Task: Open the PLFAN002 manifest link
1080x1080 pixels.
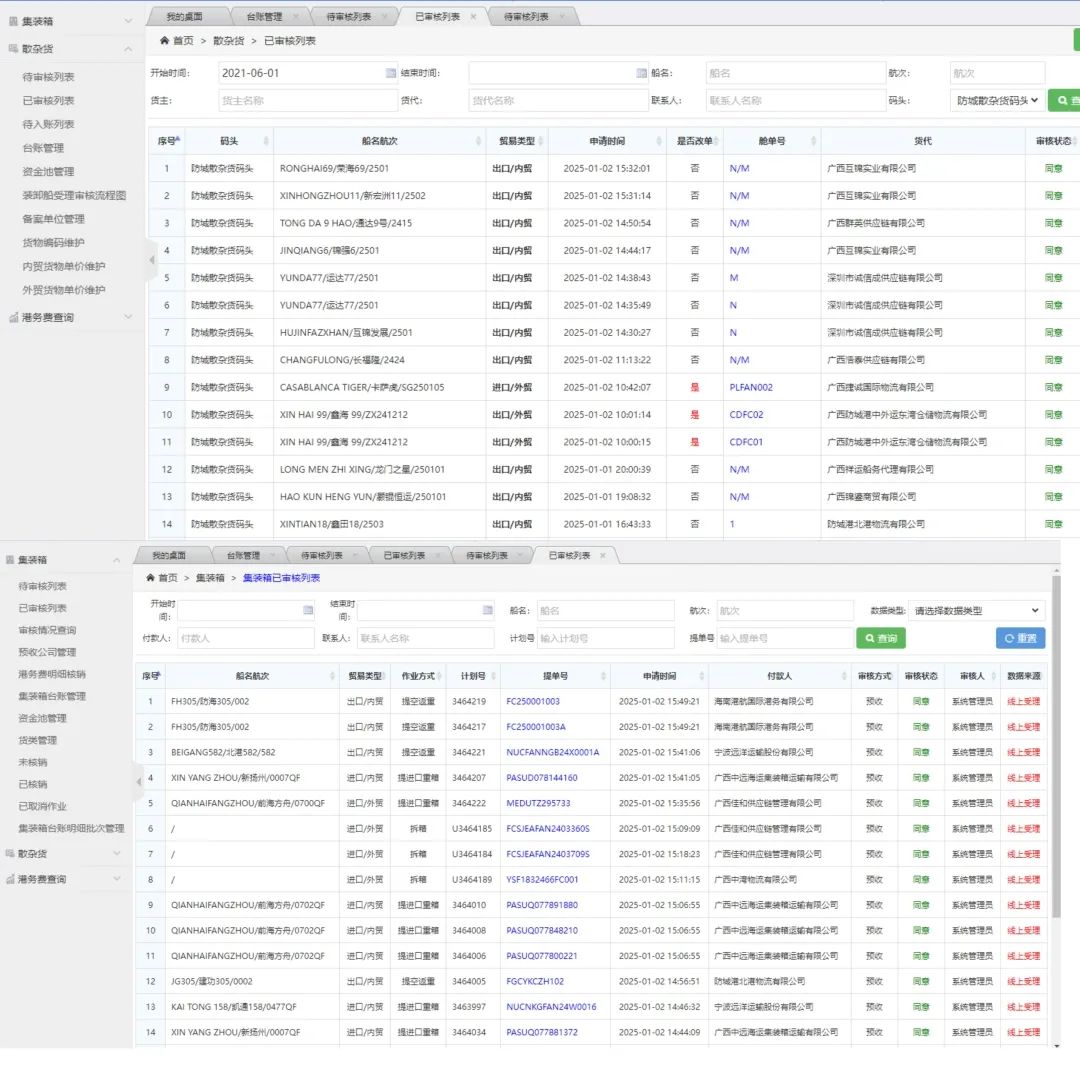Action: point(751,387)
